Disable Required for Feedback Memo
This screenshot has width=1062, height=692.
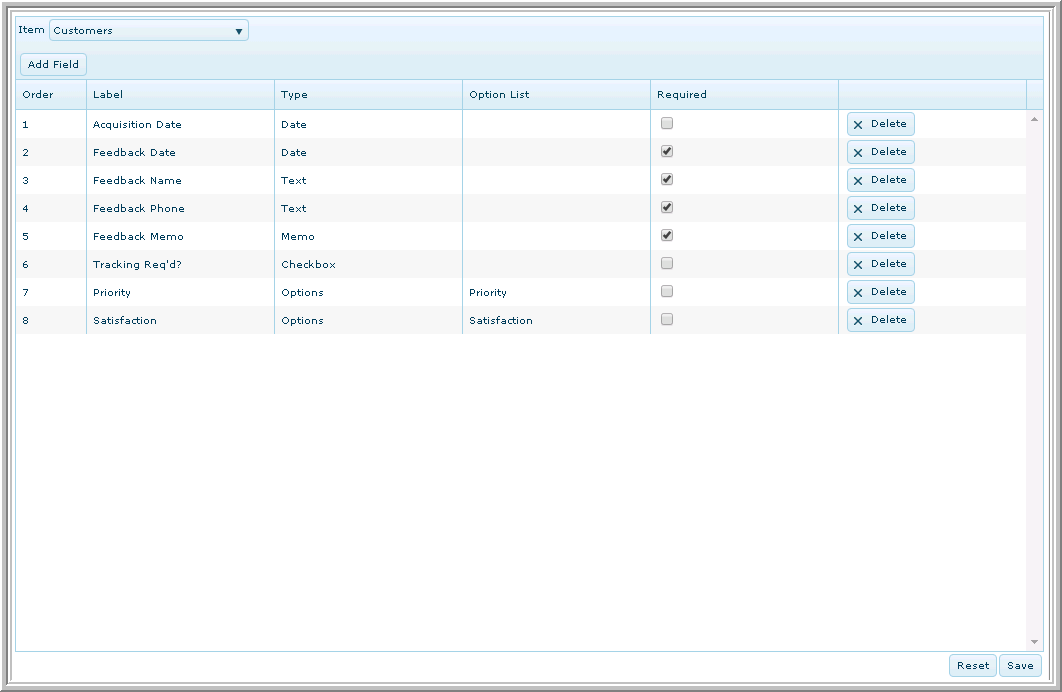pos(667,235)
